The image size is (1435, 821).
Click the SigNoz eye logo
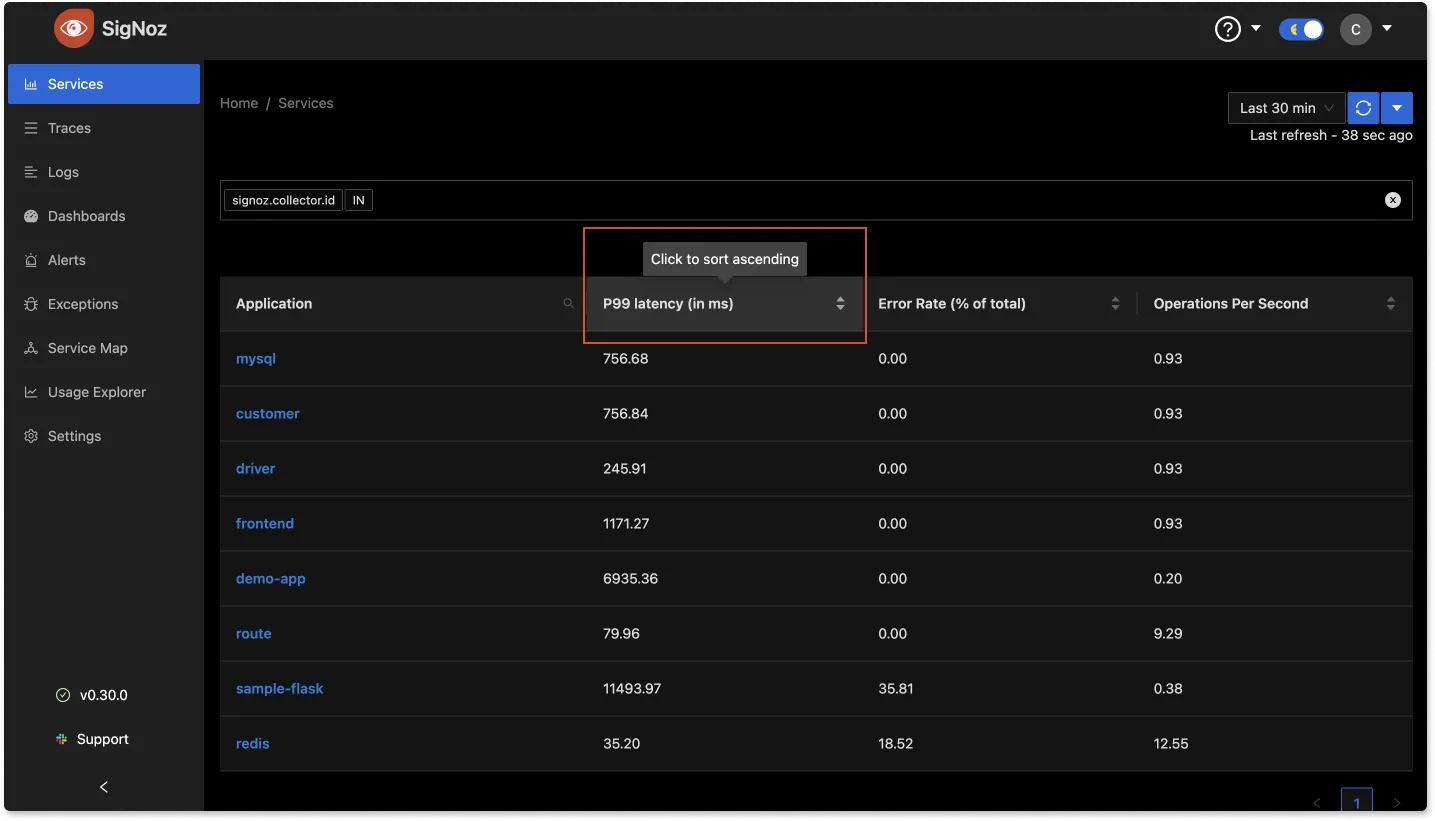click(74, 29)
